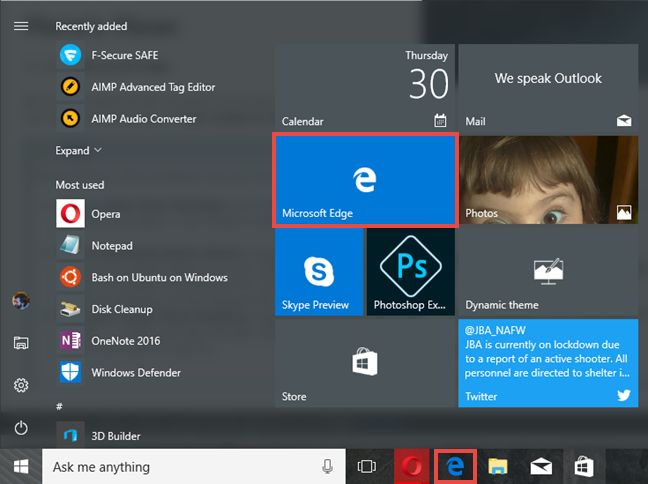648x484 pixels.
Task: Click the # alphabet section header
Action: coord(59,406)
